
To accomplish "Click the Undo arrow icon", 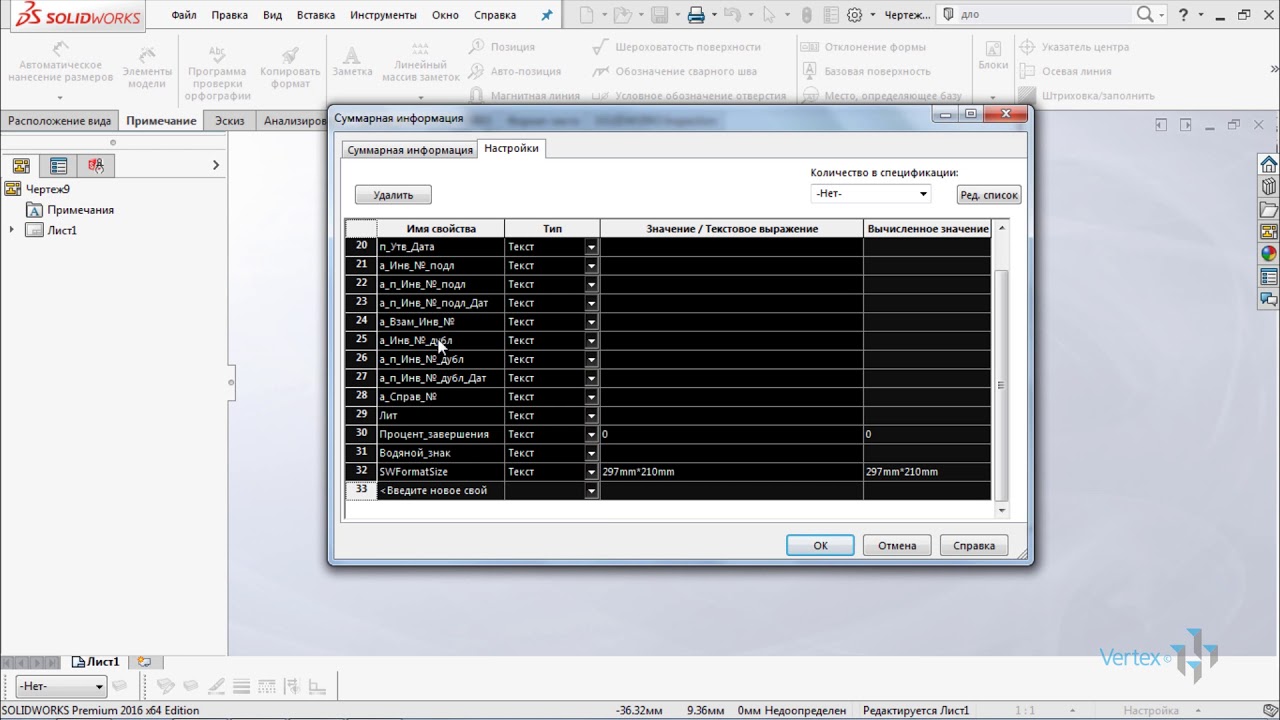I will click(x=732, y=15).
